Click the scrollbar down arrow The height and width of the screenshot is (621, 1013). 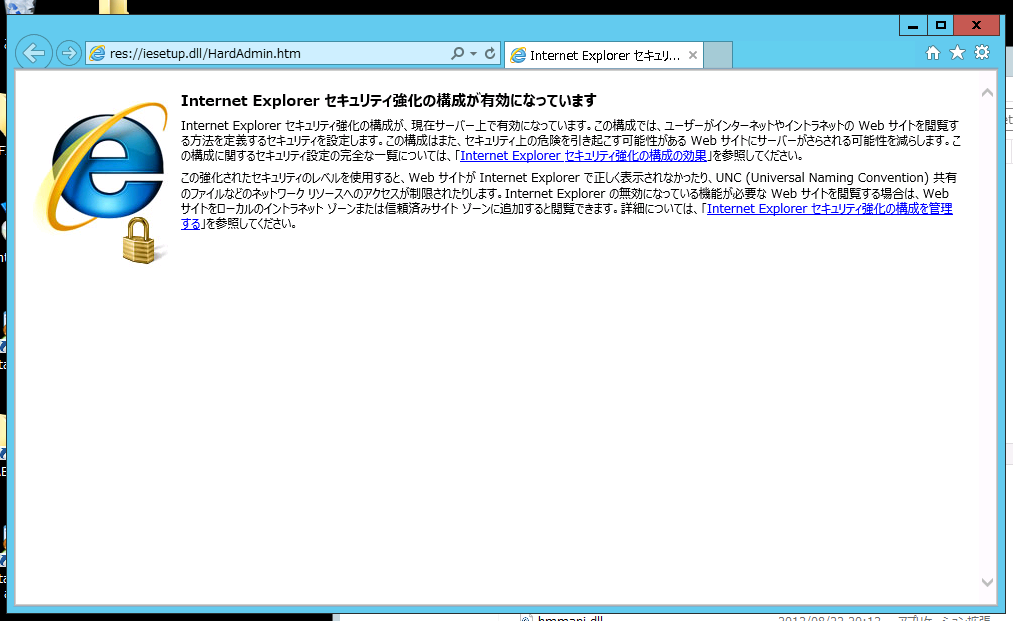pyautogui.click(x=987, y=582)
